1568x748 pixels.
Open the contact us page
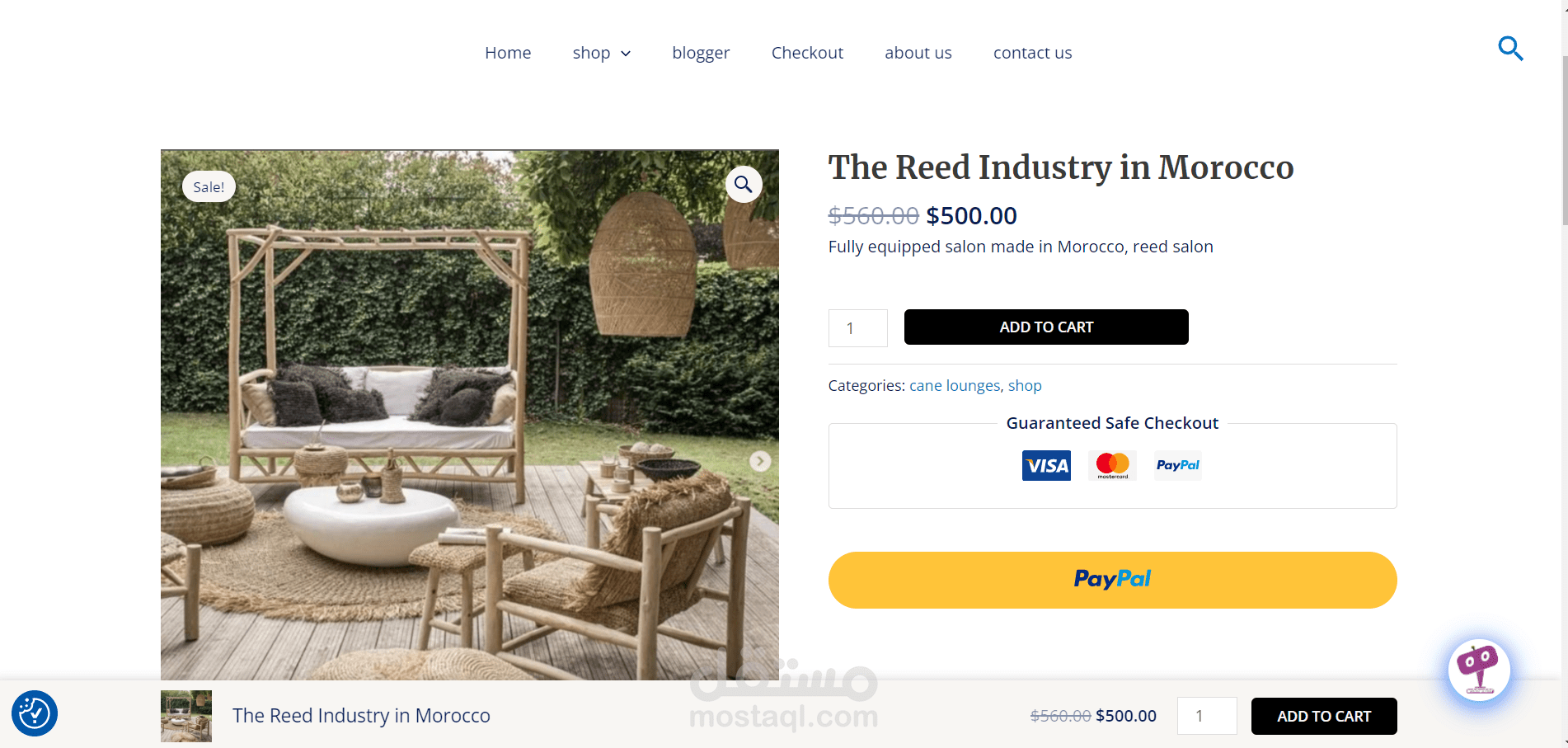point(1033,53)
